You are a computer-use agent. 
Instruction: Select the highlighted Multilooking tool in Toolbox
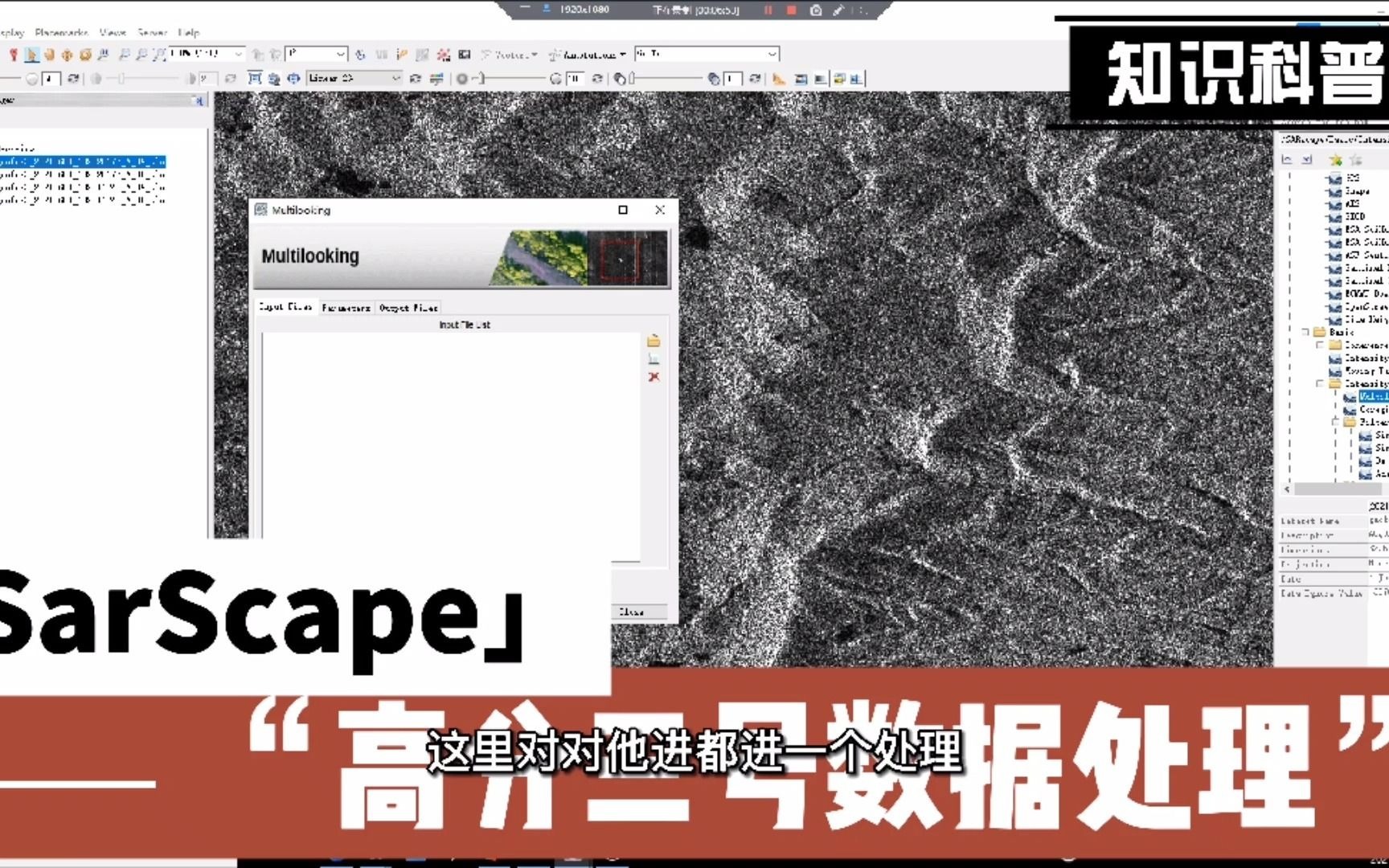point(1374,396)
